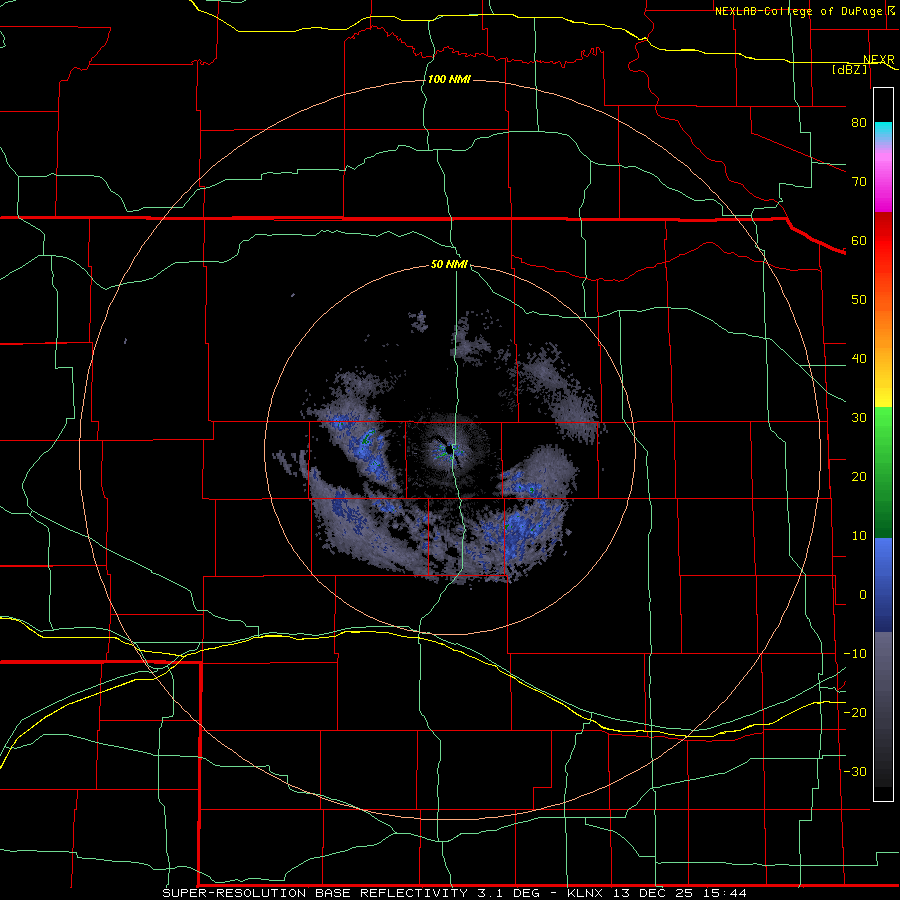Click the -30 dBZ scale value
900x900 pixels.
pos(855,772)
